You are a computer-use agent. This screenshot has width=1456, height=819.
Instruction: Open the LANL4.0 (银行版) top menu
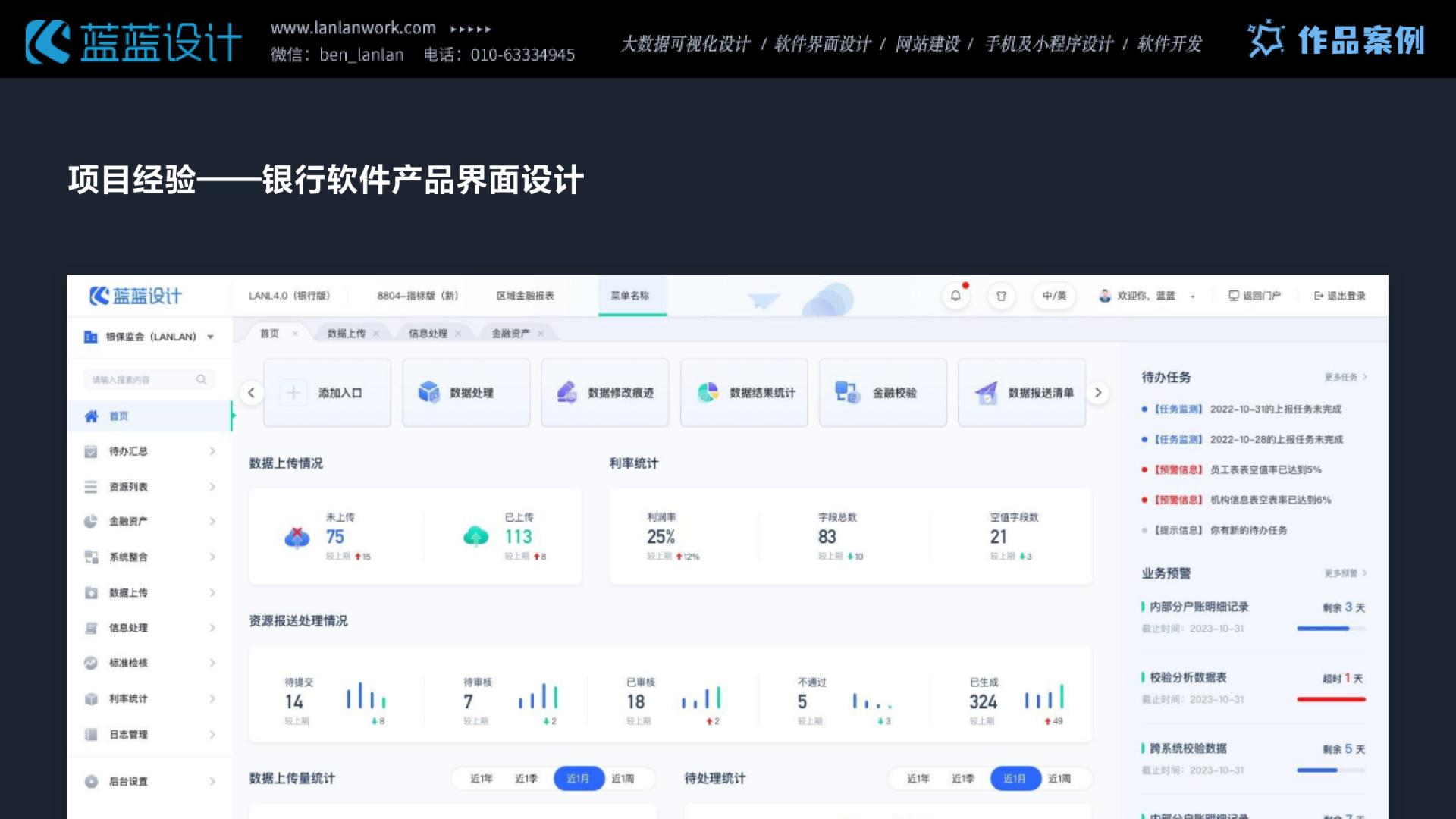(x=289, y=296)
